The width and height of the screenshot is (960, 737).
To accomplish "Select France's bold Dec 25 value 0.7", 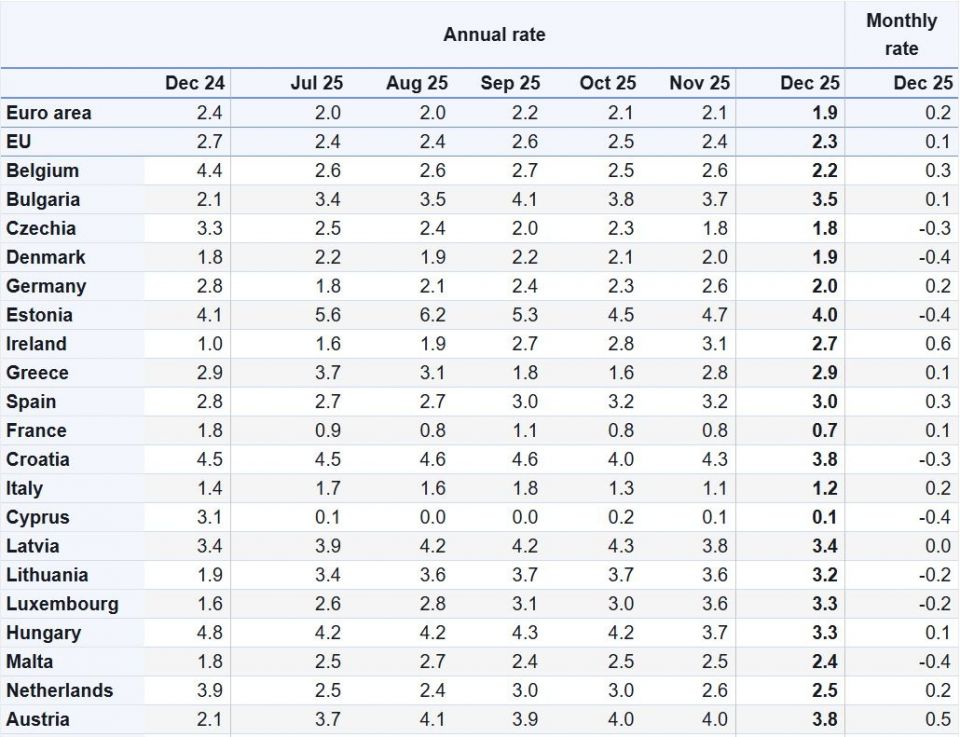I will point(825,431).
